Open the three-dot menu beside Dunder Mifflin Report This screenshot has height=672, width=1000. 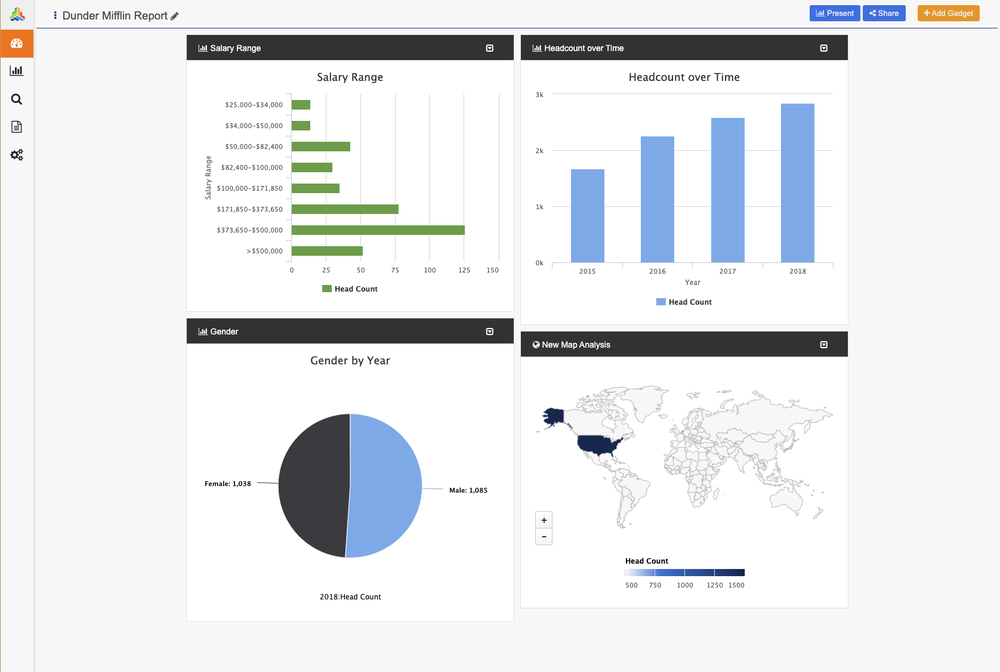pos(55,15)
